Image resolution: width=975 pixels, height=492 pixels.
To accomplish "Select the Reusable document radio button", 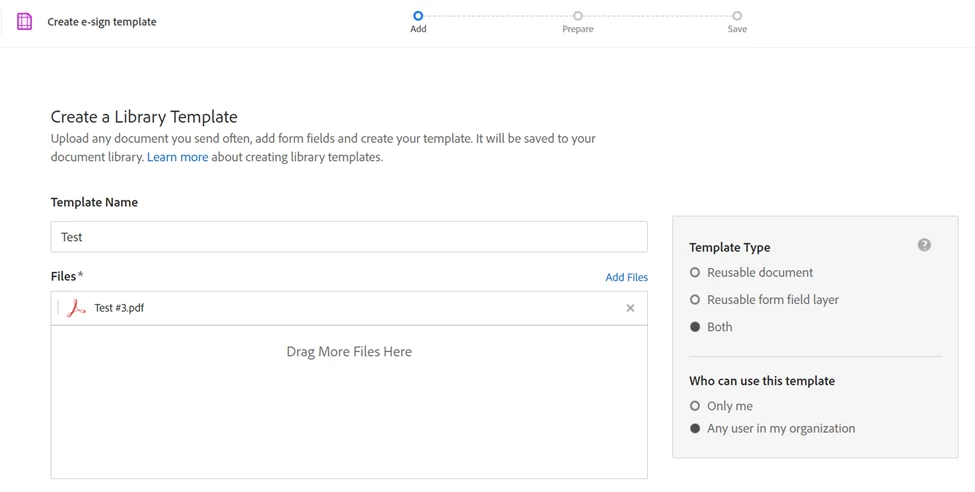I will [695, 272].
